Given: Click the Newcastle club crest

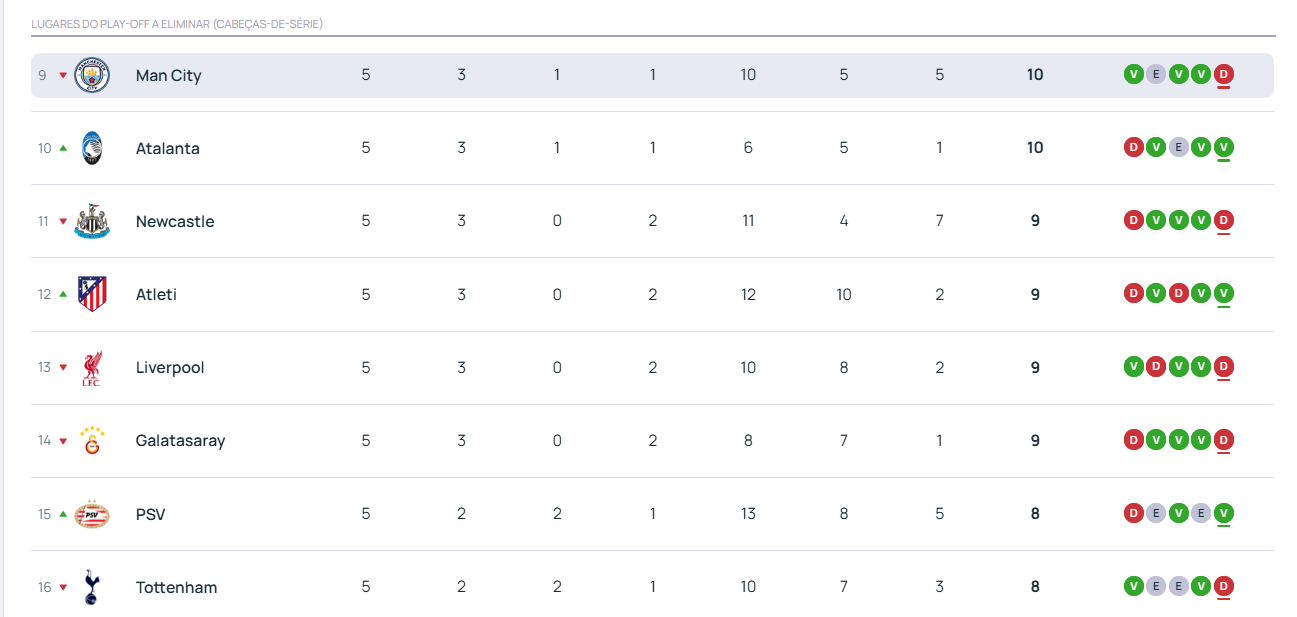Looking at the screenshot, I should 92,221.
